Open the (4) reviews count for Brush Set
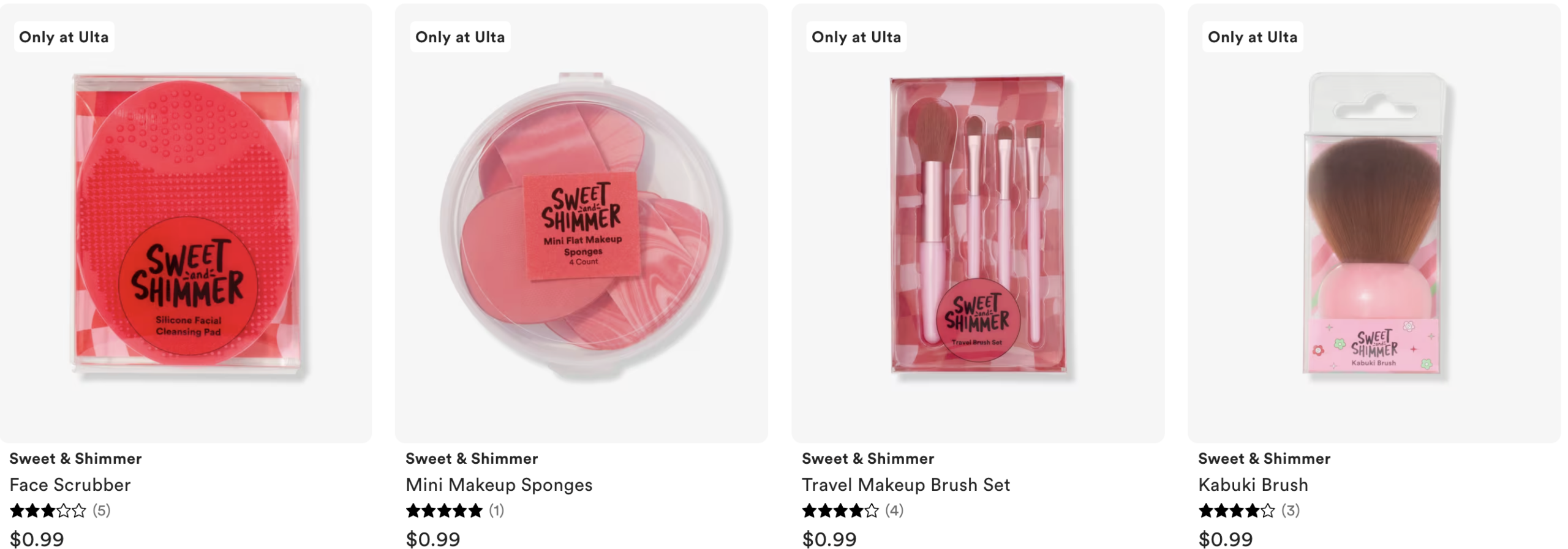The width and height of the screenshot is (1568, 549). pyautogui.click(x=894, y=510)
